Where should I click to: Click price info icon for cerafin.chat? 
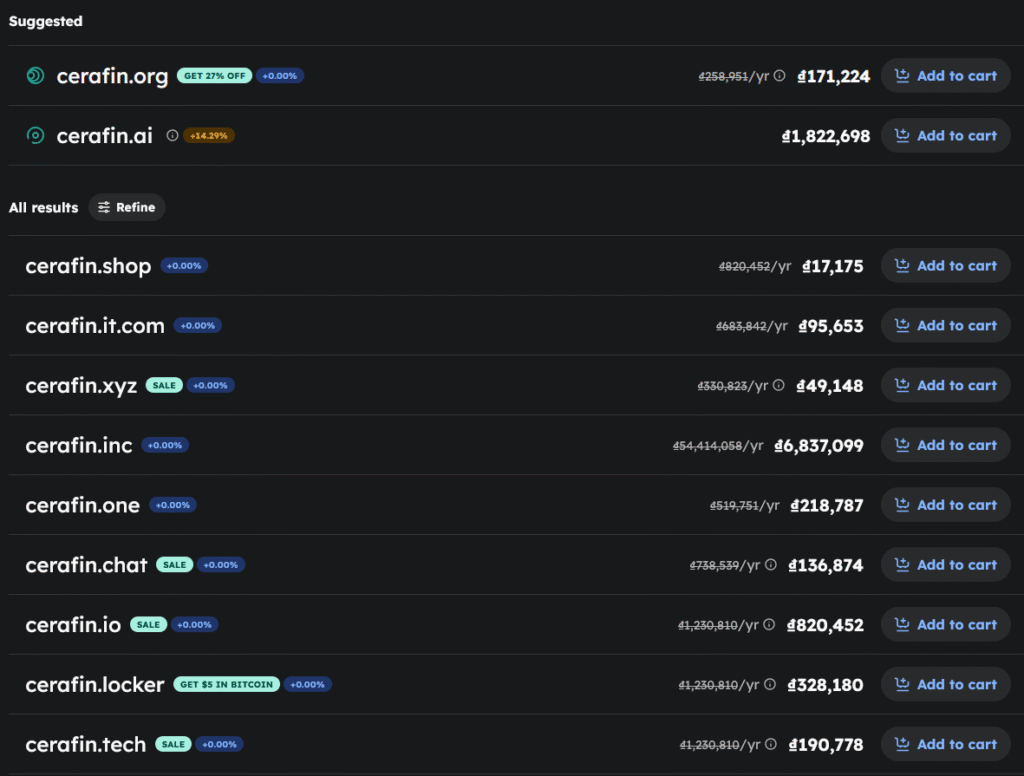(771, 565)
